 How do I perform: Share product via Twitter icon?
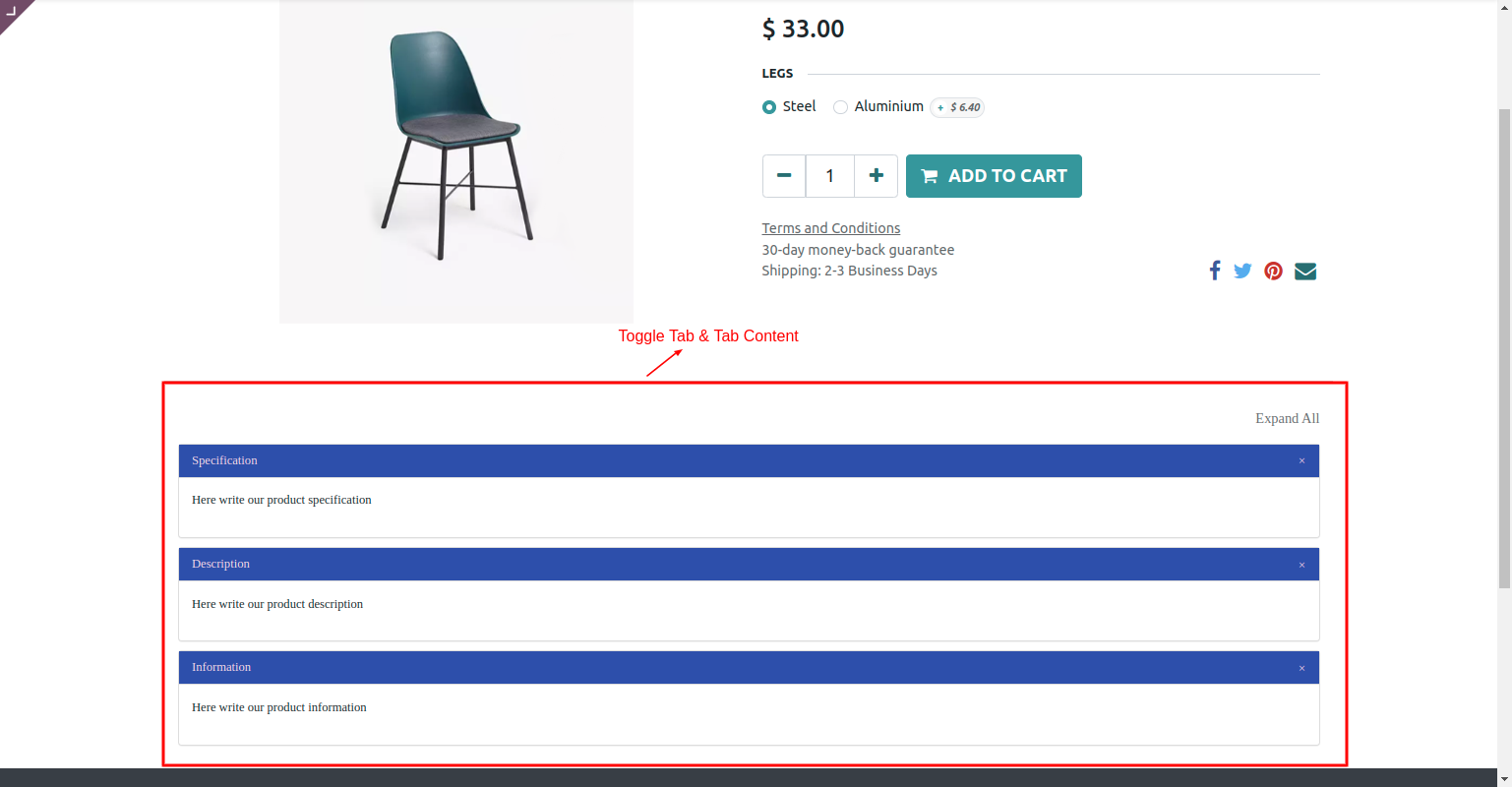pos(1242,271)
